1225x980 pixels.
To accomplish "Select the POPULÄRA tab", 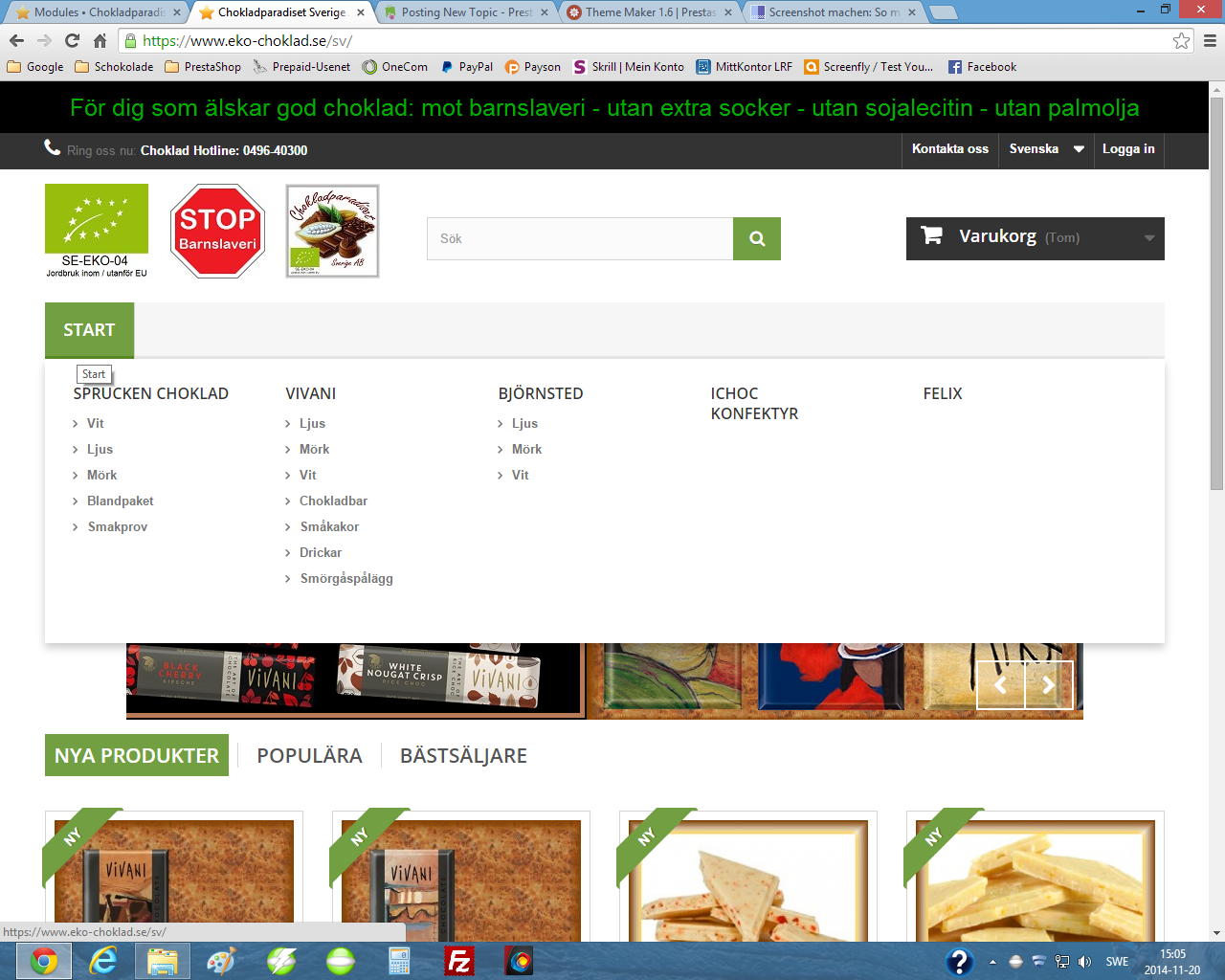I will click(x=309, y=755).
